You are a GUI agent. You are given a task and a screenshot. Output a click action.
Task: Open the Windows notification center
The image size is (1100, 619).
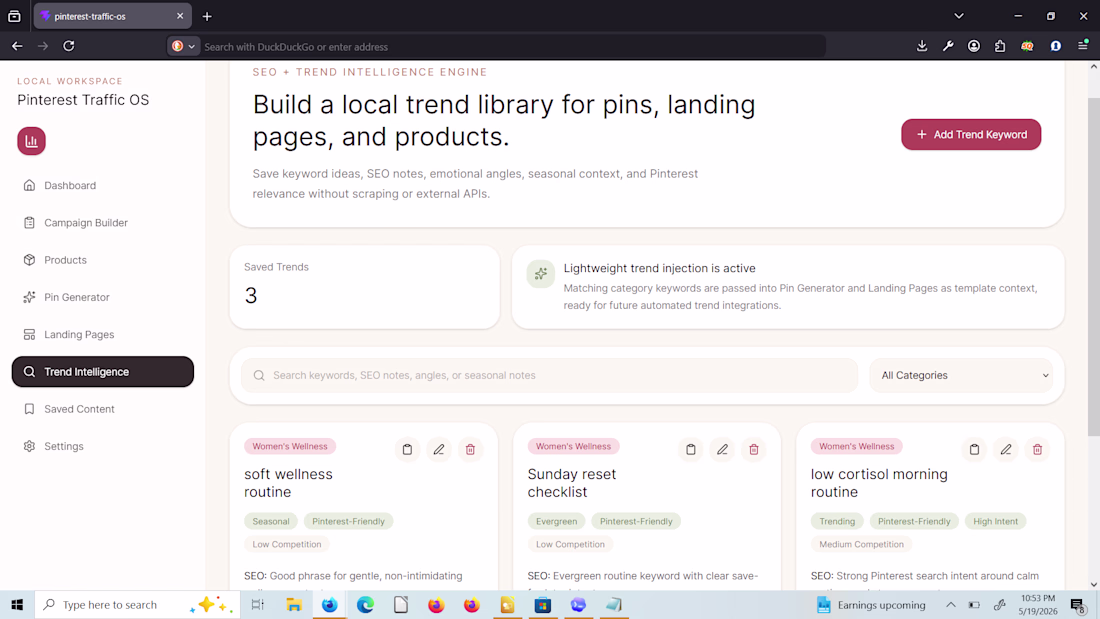pyautogui.click(x=1078, y=604)
